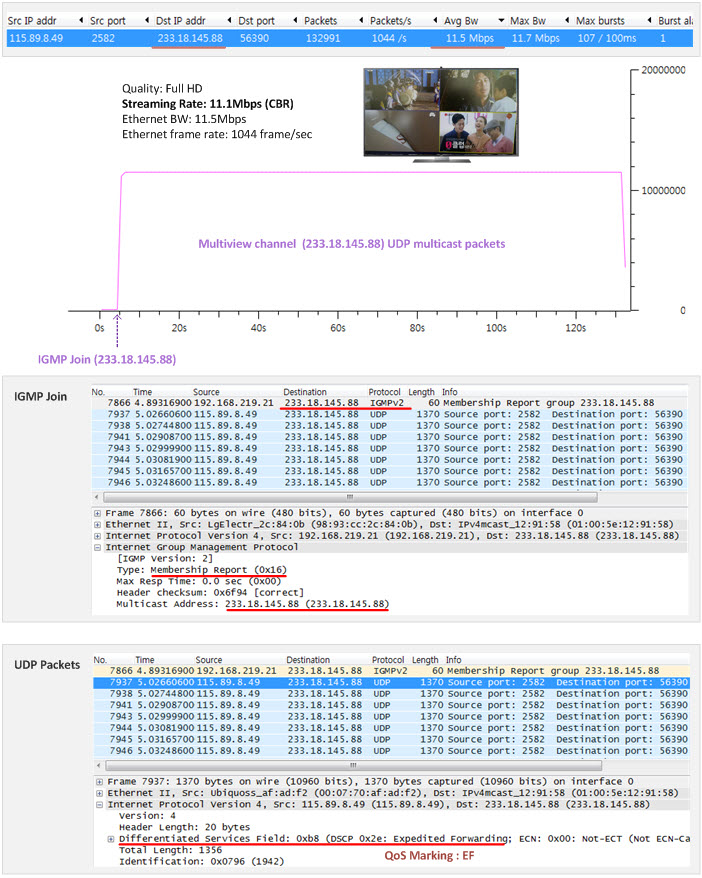This screenshot has height=878, width=702.
Task: Select Header checksum: 0x6f94 [correct] line
Action: (210, 592)
